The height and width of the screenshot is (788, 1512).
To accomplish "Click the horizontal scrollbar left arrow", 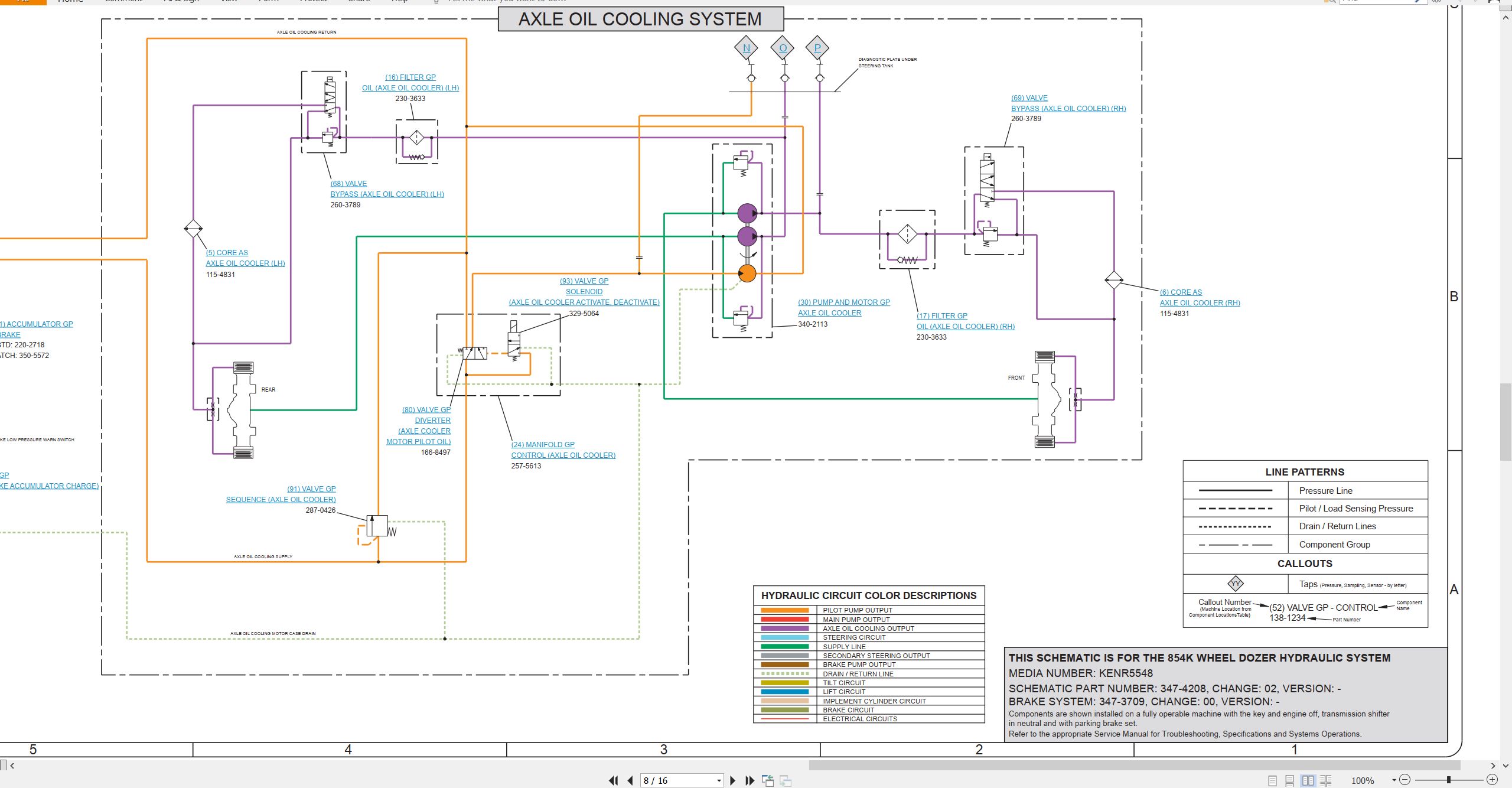I will (12, 766).
